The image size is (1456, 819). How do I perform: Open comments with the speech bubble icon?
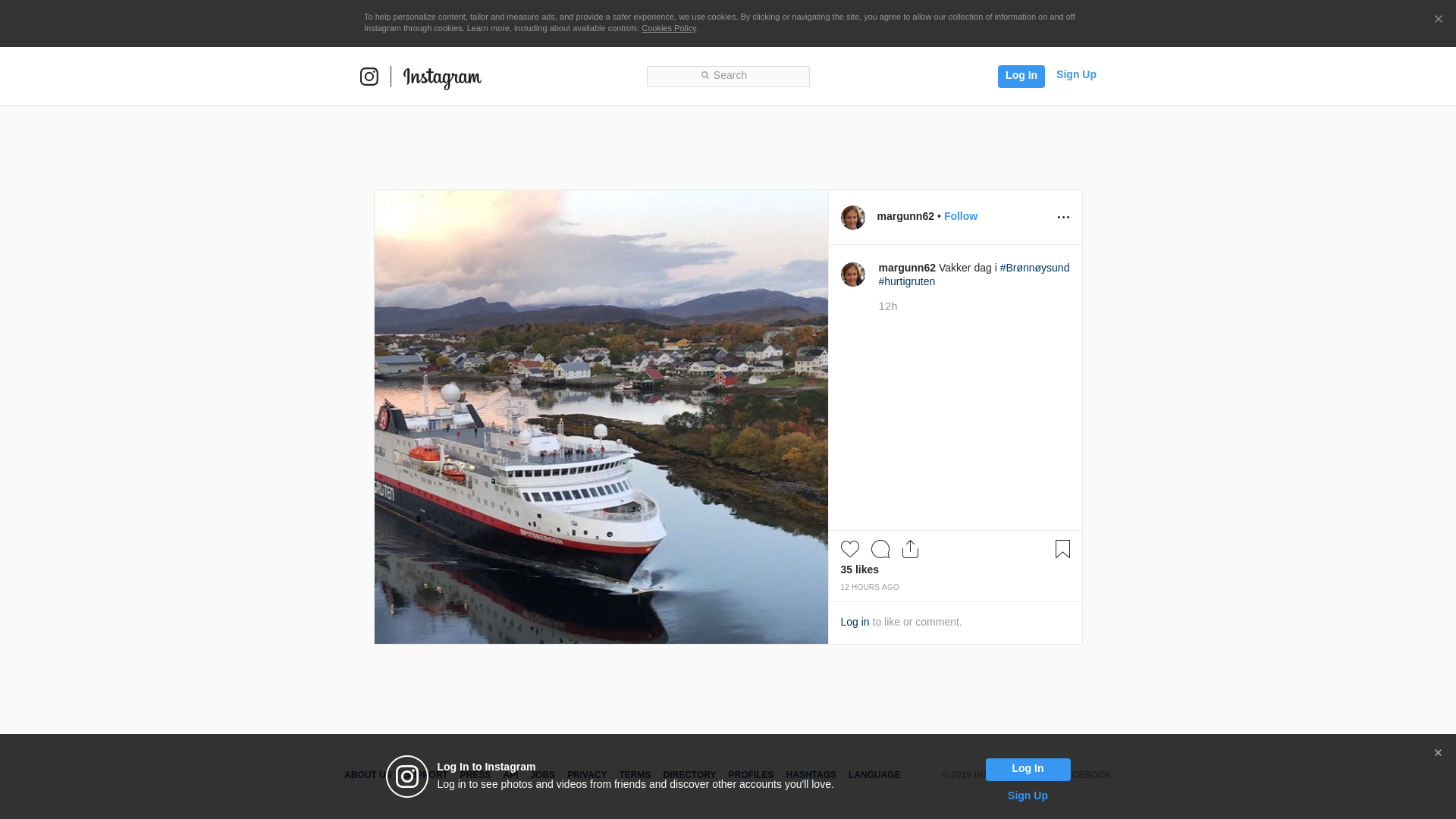[x=880, y=549]
